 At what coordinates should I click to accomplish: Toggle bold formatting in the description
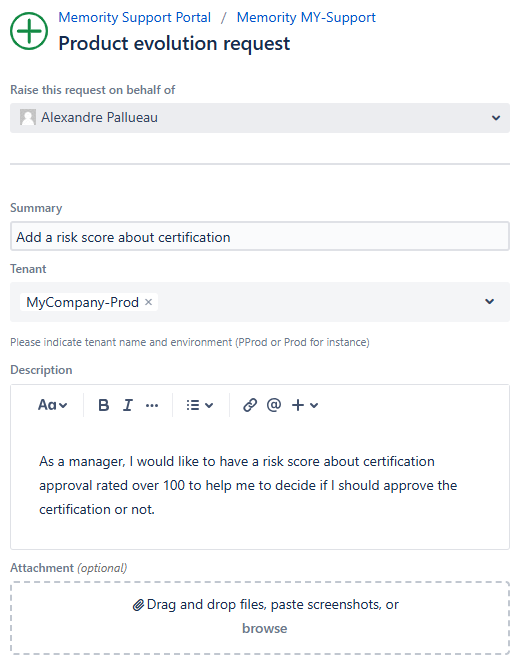tap(103, 405)
